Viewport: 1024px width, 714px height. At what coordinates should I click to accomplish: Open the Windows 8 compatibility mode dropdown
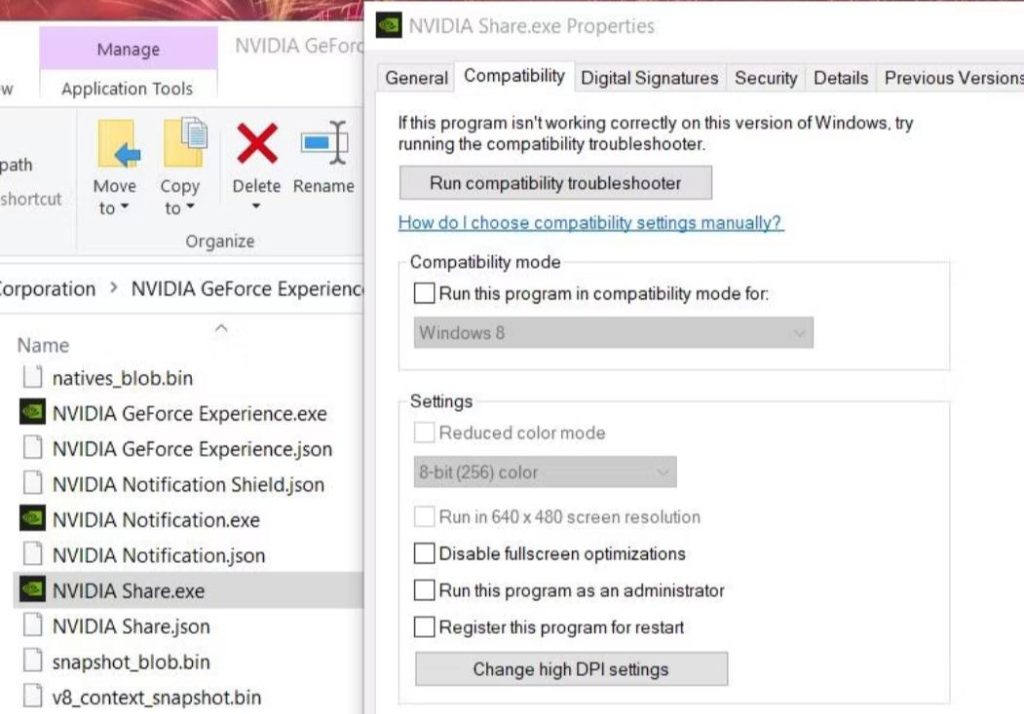613,333
